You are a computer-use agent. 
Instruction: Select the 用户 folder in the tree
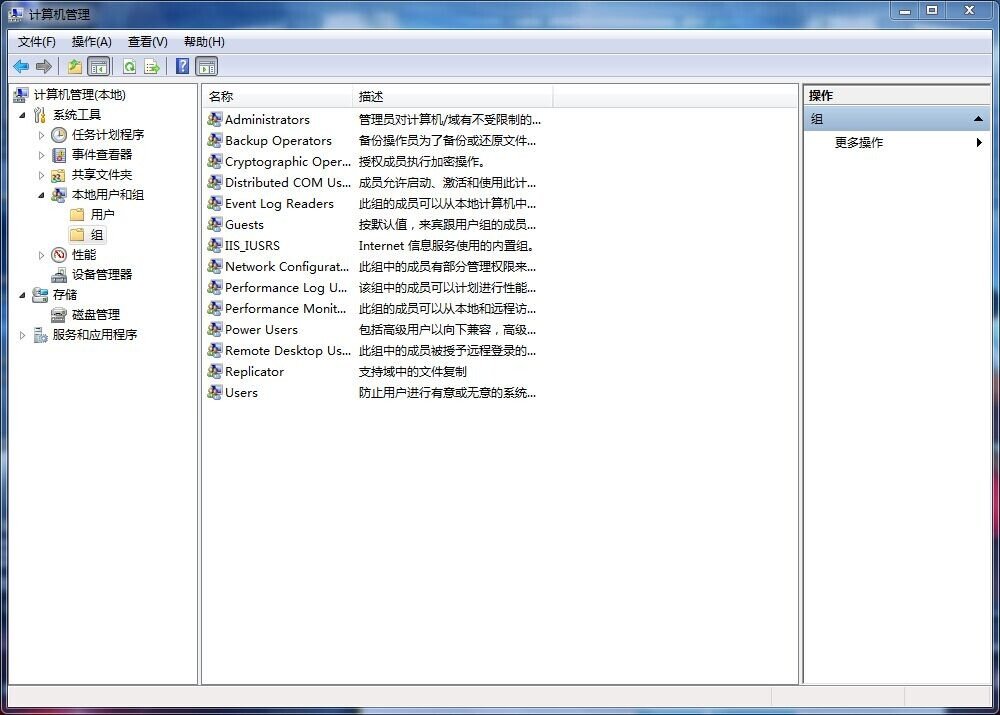pos(102,215)
